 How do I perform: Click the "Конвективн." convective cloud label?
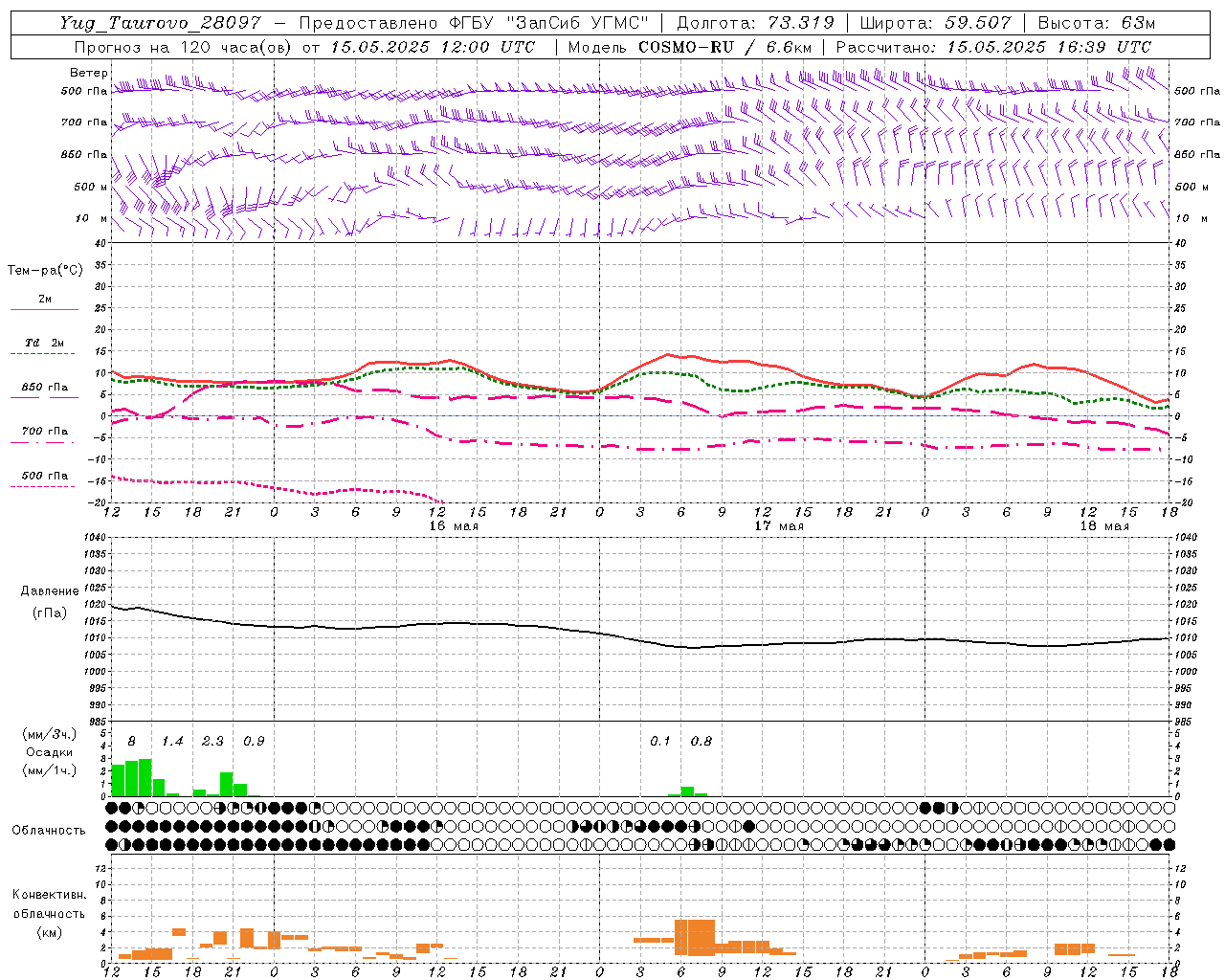[50, 895]
